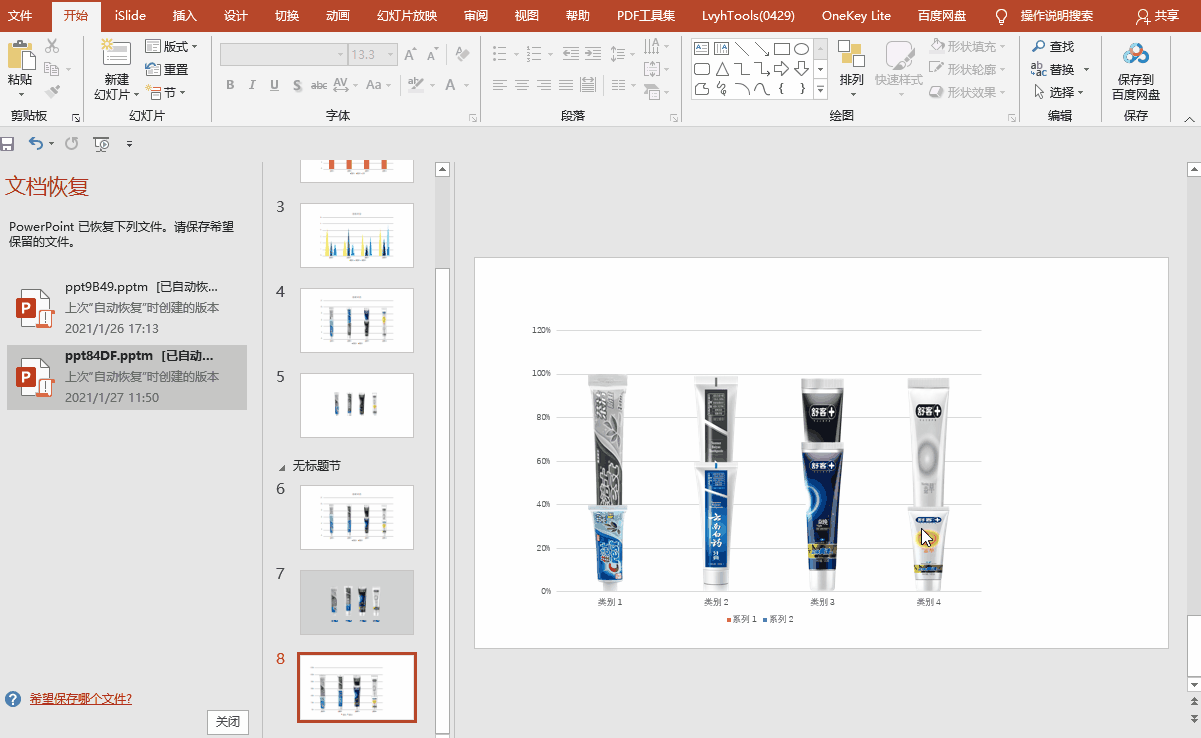
Task: Click the 关闭 button in recovery pane
Action: coord(228,722)
